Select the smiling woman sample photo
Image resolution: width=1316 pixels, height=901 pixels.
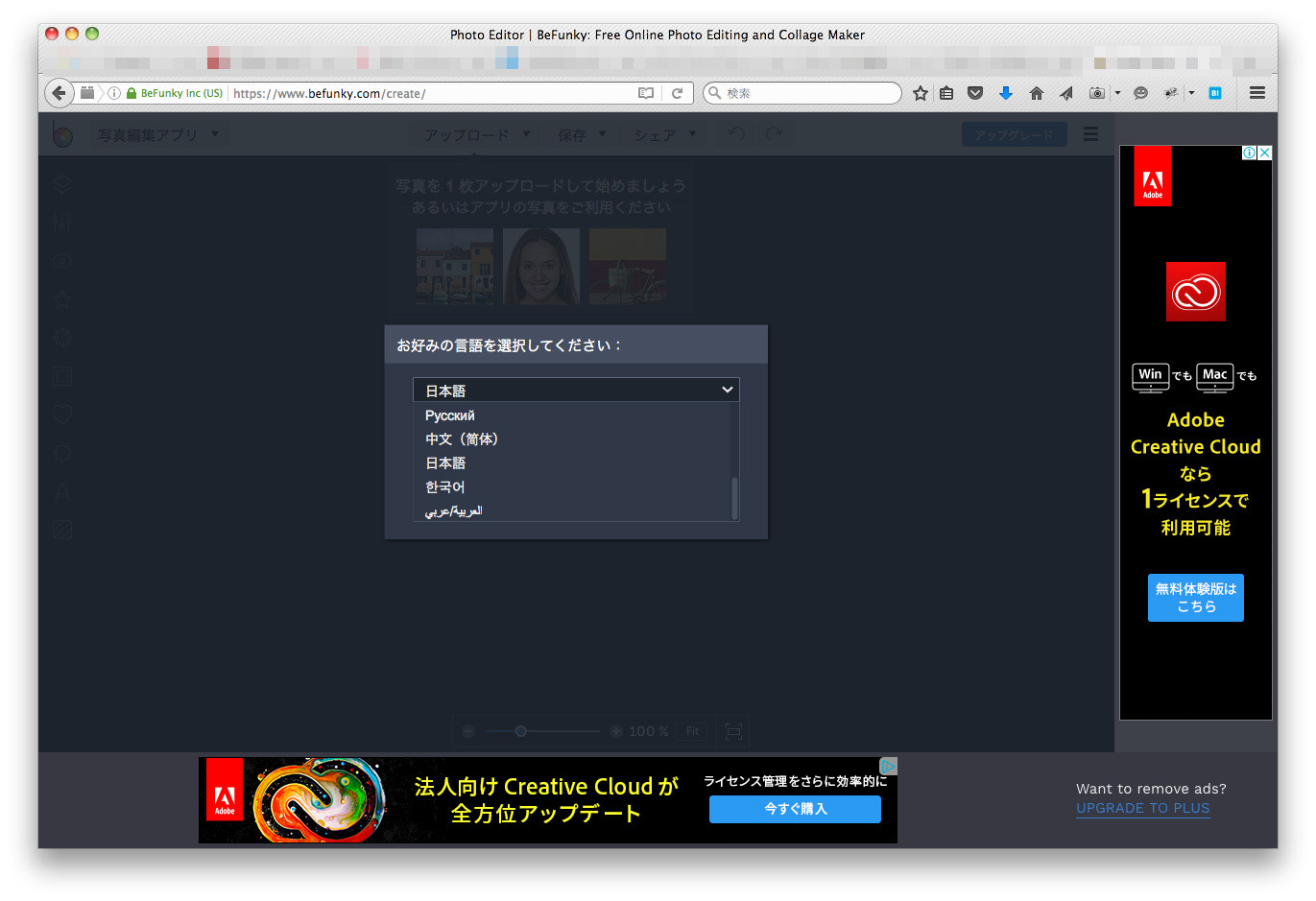click(541, 267)
